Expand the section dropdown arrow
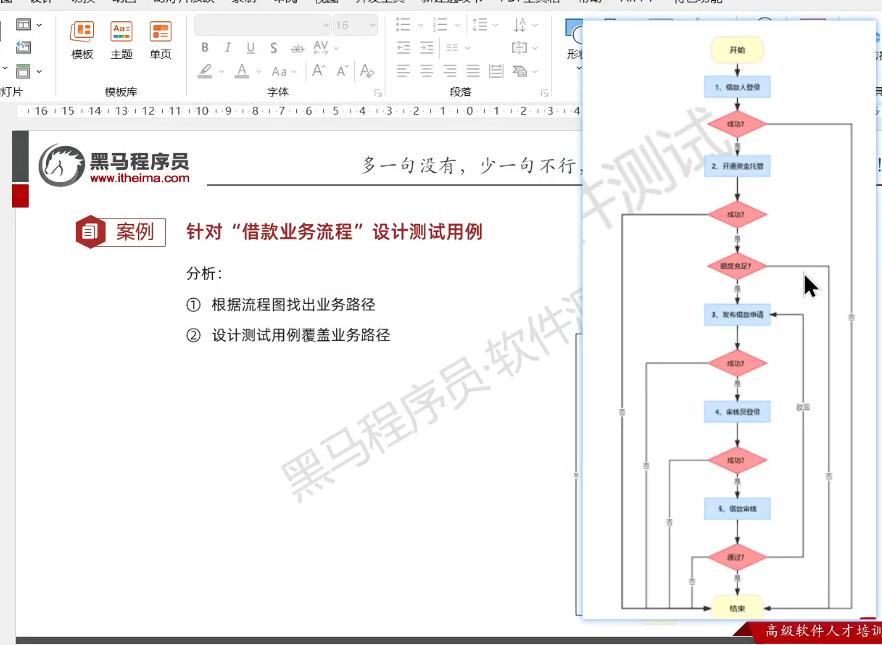The width and height of the screenshot is (882, 645). [39, 71]
